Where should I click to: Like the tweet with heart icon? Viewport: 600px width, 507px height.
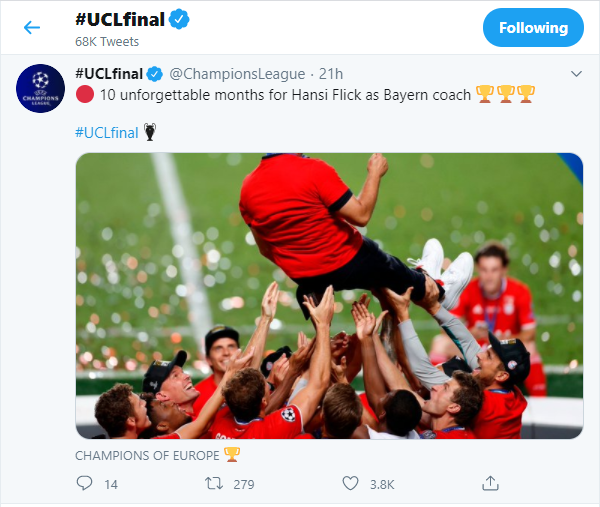point(351,483)
